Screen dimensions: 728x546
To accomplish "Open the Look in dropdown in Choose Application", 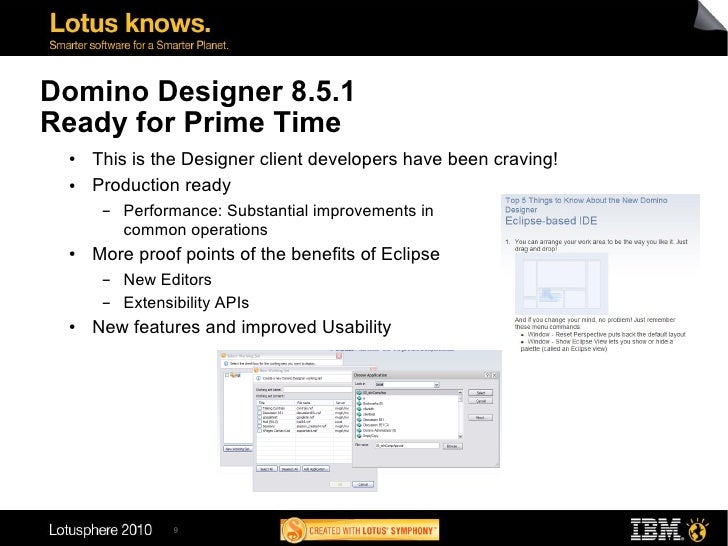I will [x=436, y=385].
